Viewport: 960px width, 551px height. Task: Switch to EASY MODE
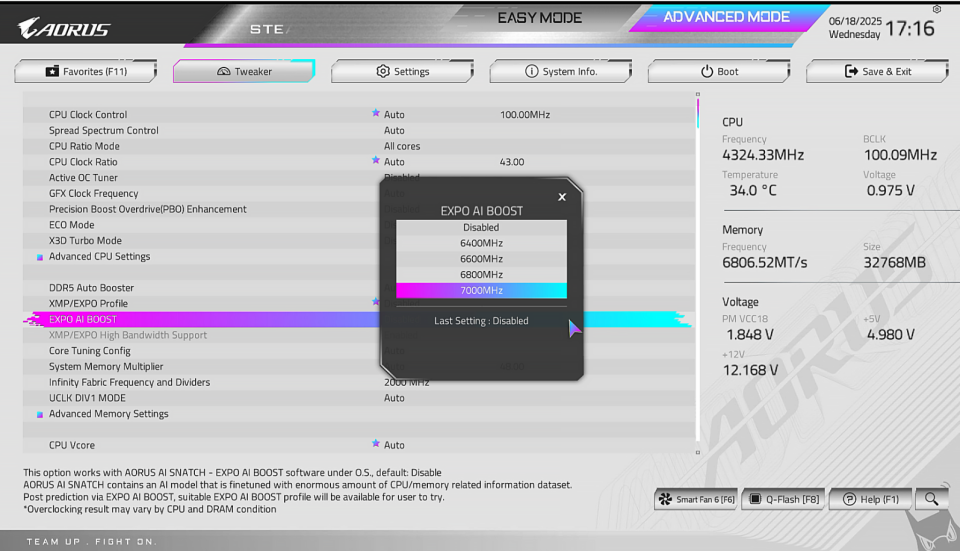[539, 18]
